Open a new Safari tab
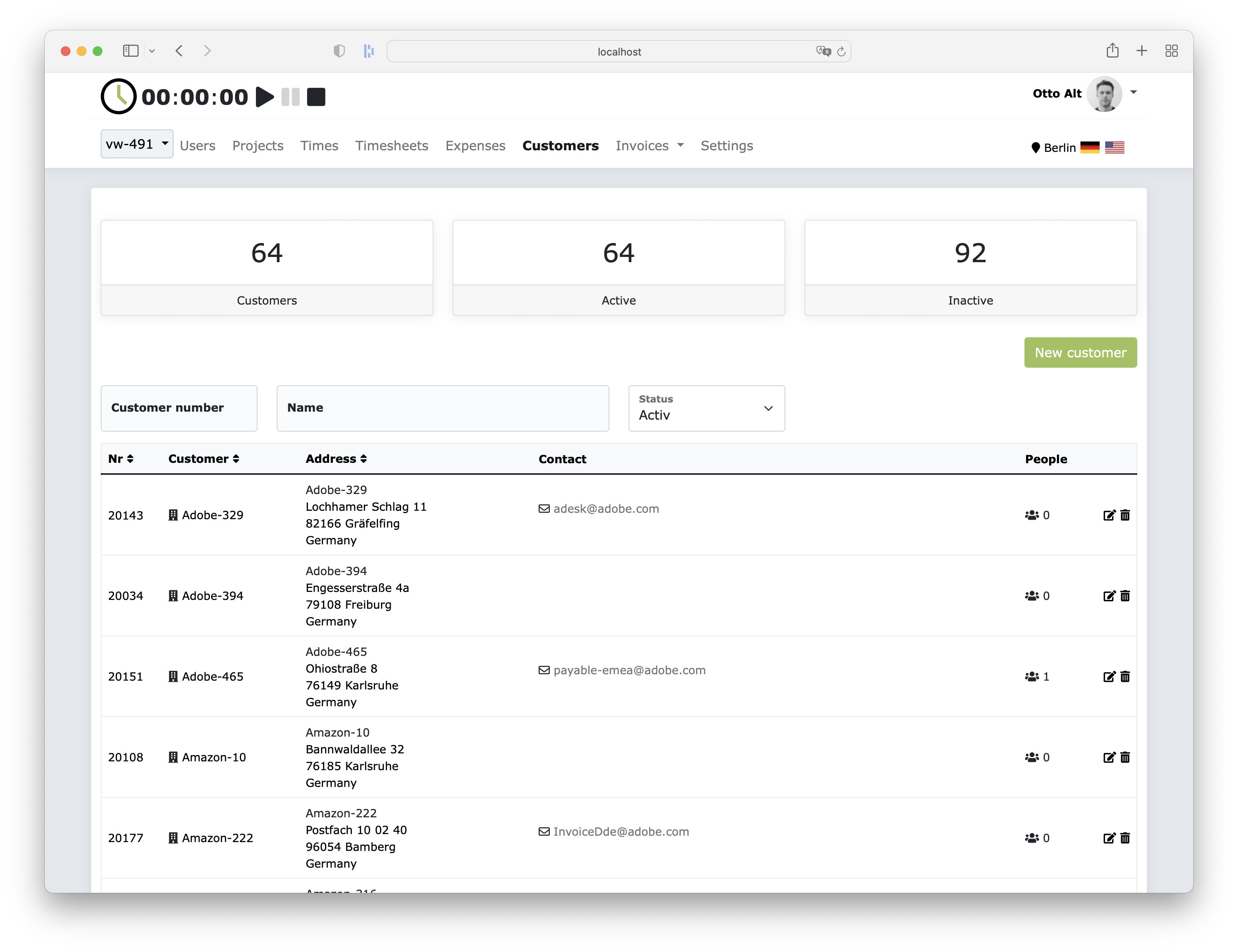 (x=1142, y=51)
